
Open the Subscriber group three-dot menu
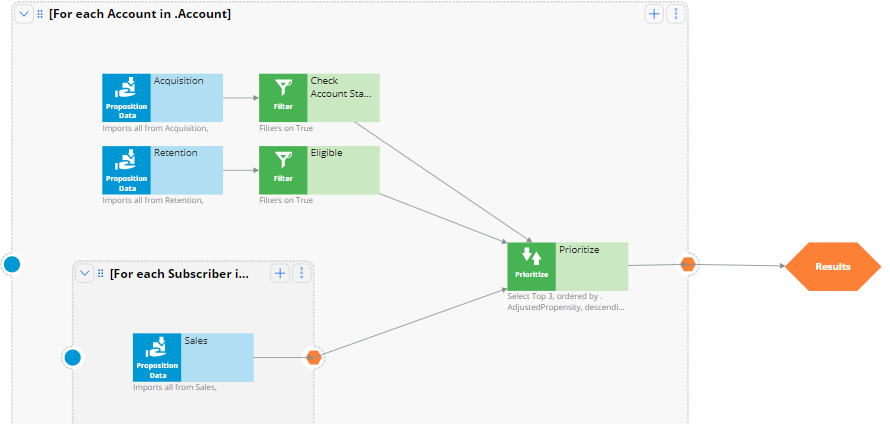[x=301, y=273]
